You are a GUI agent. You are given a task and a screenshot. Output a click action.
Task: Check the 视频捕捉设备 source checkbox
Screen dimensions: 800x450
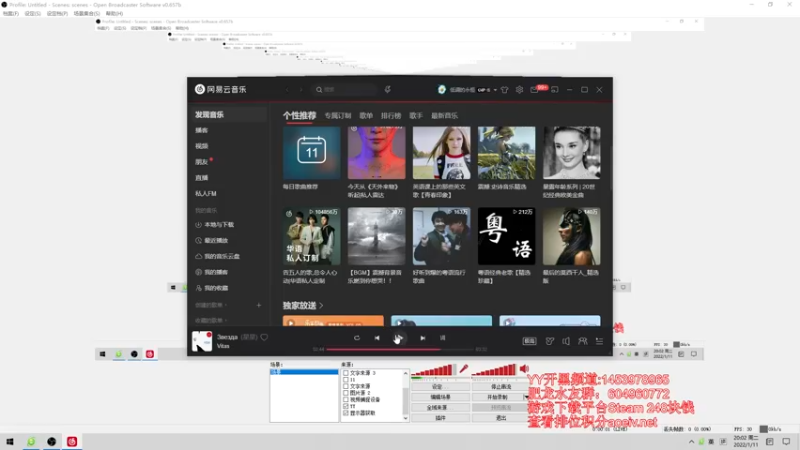pos(346,399)
